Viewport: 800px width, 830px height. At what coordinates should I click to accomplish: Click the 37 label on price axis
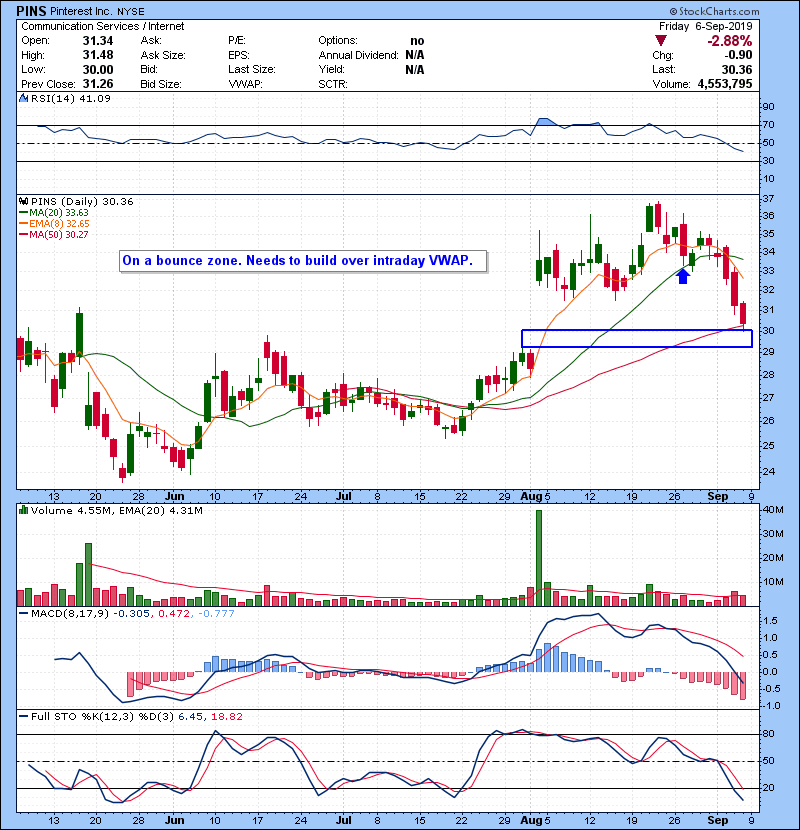click(768, 199)
